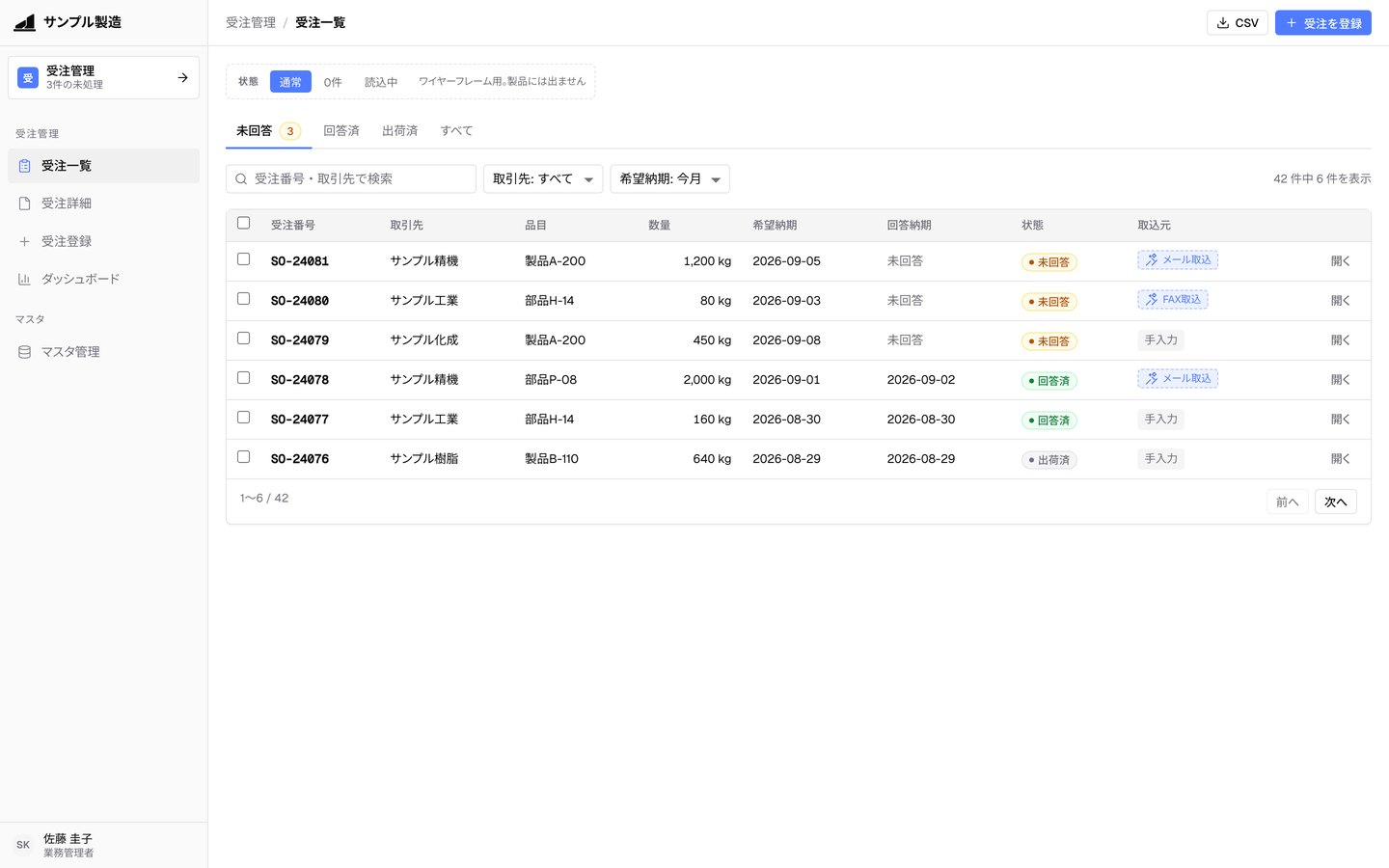Click order number SO-24077

pyautogui.click(x=300, y=420)
